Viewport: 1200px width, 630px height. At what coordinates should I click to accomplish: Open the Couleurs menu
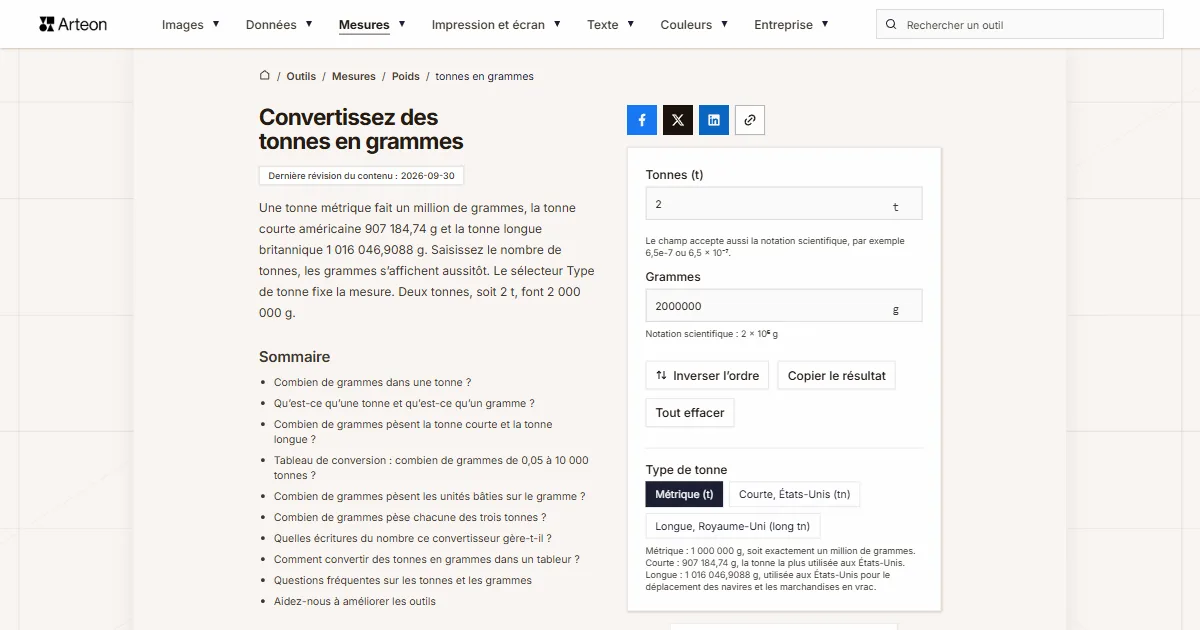point(694,24)
